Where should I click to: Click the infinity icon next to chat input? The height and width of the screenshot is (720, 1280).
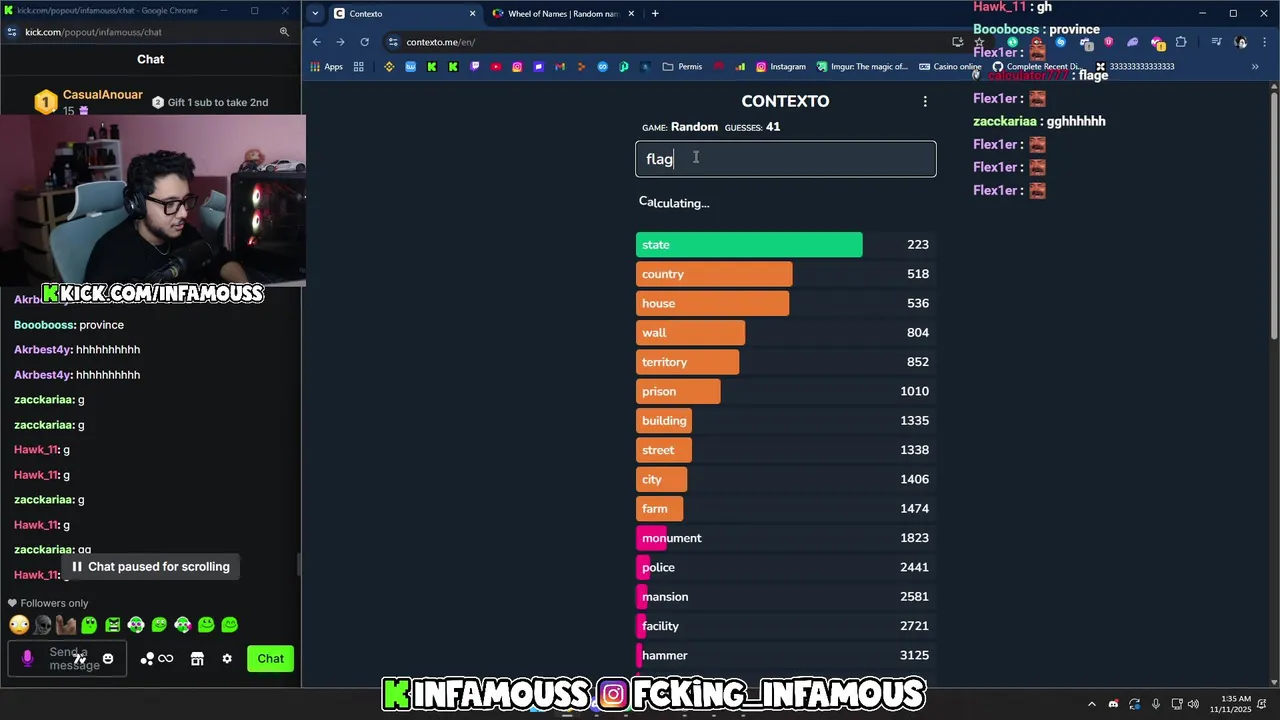(166, 659)
